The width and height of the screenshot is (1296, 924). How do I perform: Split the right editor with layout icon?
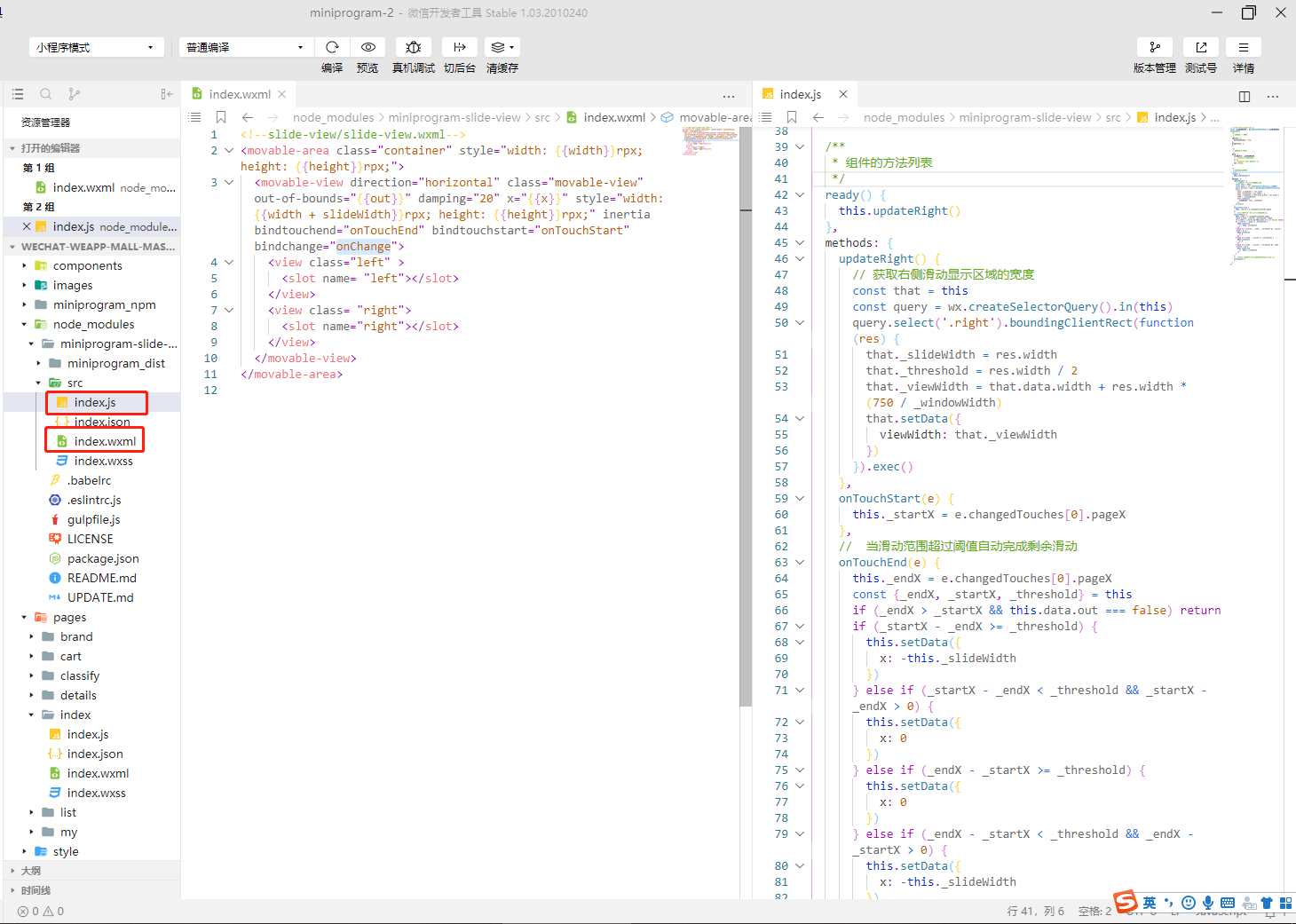(1245, 96)
